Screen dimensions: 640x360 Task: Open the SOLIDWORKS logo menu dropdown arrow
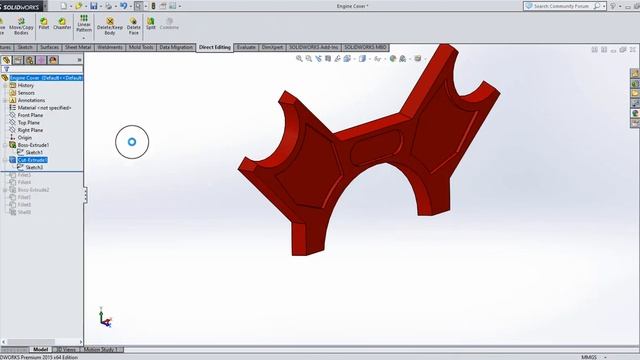[45, 6]
